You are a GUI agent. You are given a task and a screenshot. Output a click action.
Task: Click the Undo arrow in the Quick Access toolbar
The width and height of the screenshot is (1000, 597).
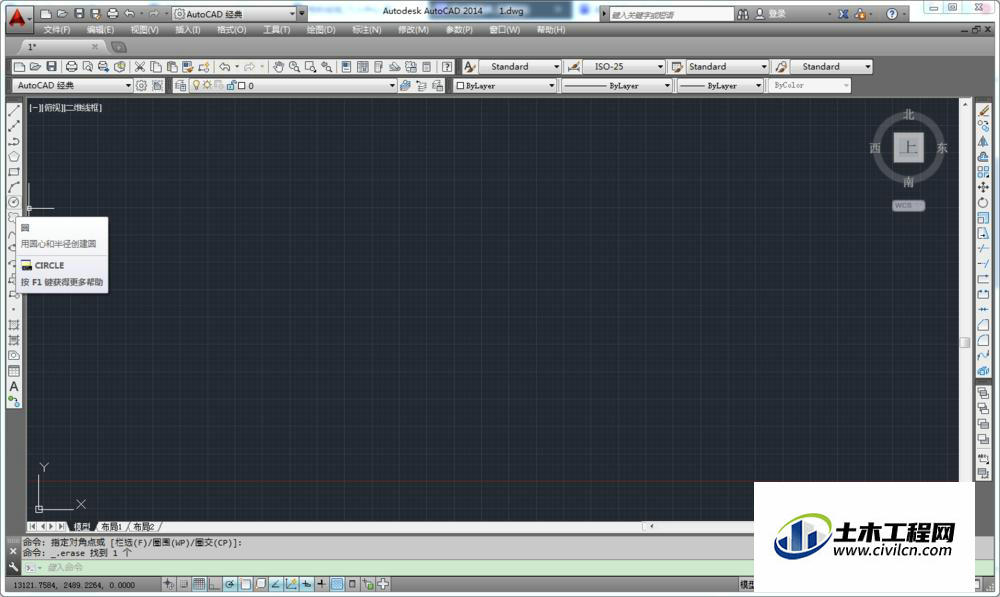[129, 13]
